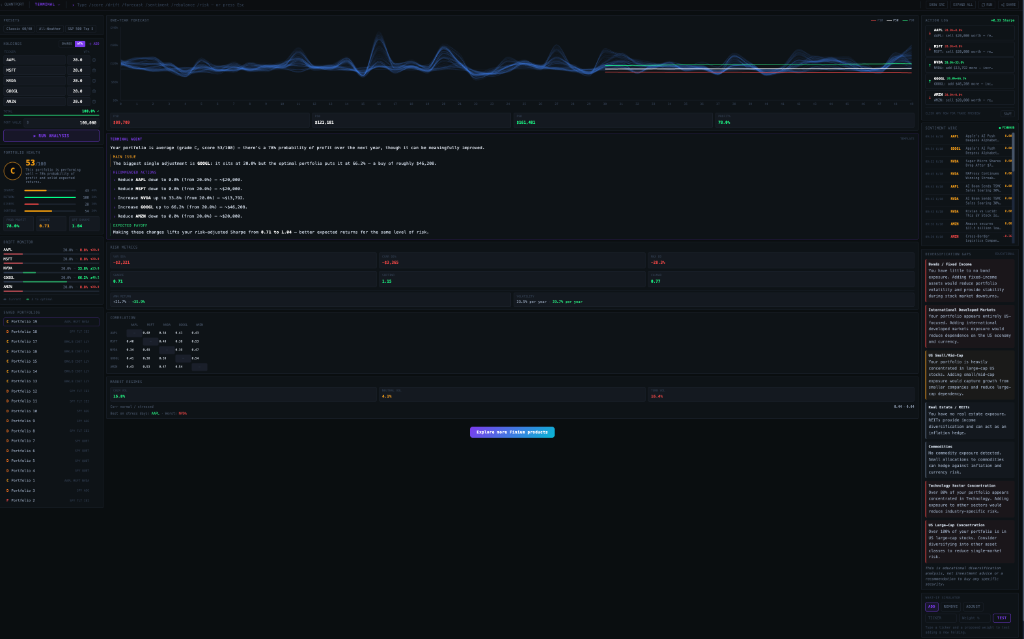Viewport: 1024px width, 639px height.
Task: Select the All-Weather preset
Action: 50,29
